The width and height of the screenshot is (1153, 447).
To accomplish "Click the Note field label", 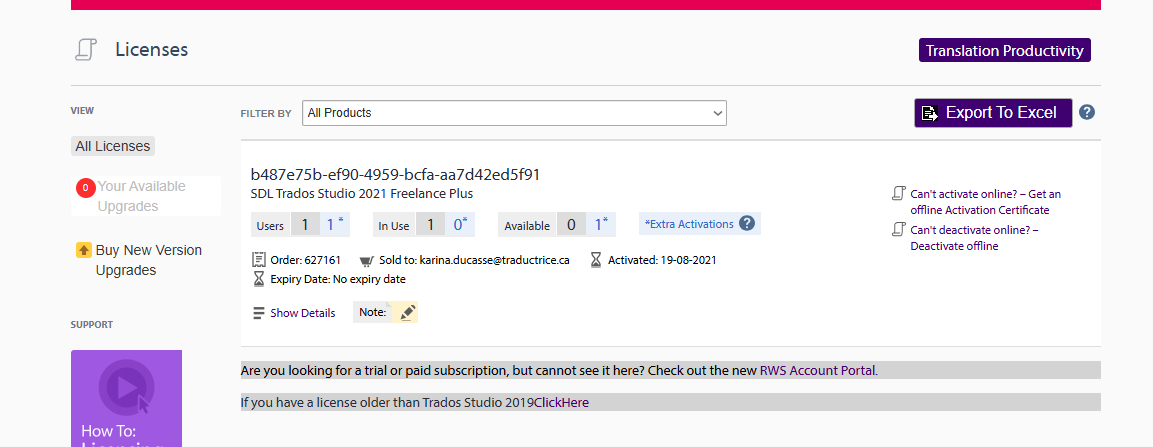I will click(373, 312).
